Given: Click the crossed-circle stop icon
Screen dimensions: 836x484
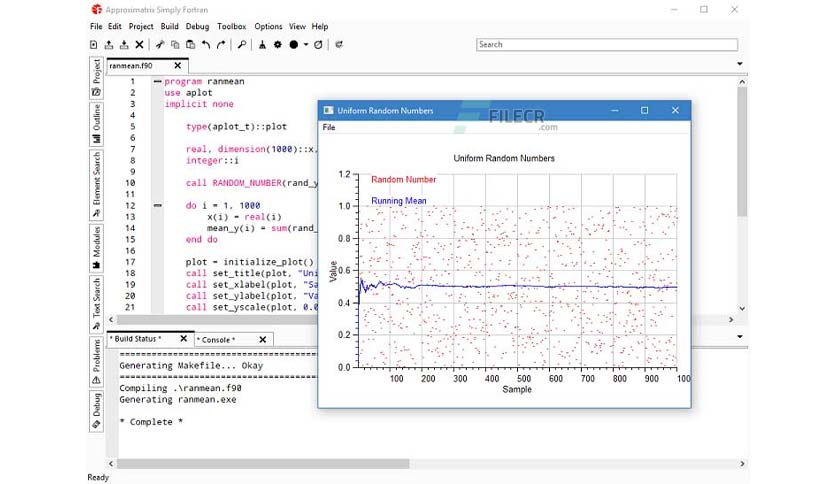Looking at the screenshot, I should pyautogui.click(x=318, y=45).
